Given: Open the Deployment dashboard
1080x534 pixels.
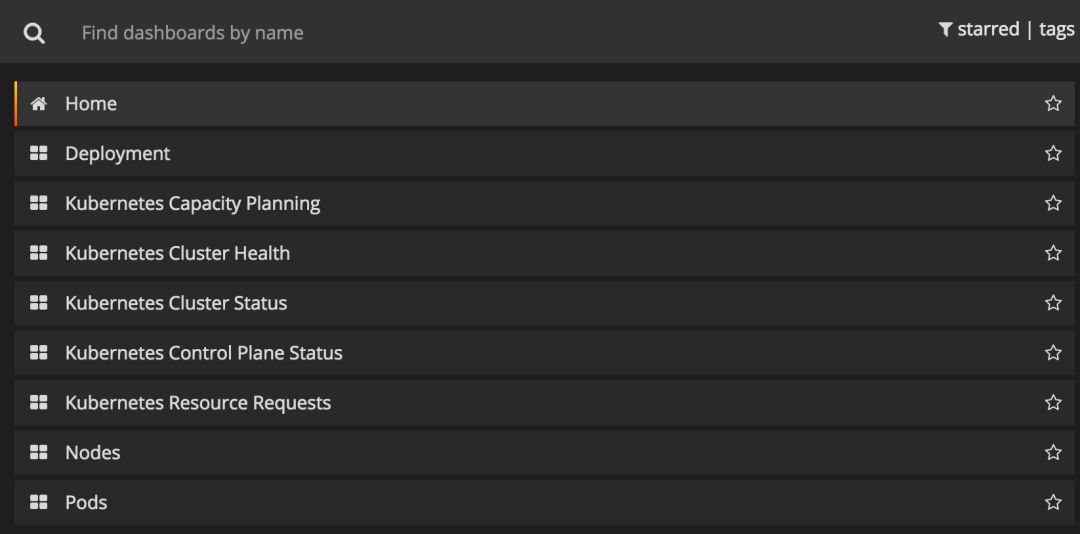Looking at the screenshot, I should 118,154.
